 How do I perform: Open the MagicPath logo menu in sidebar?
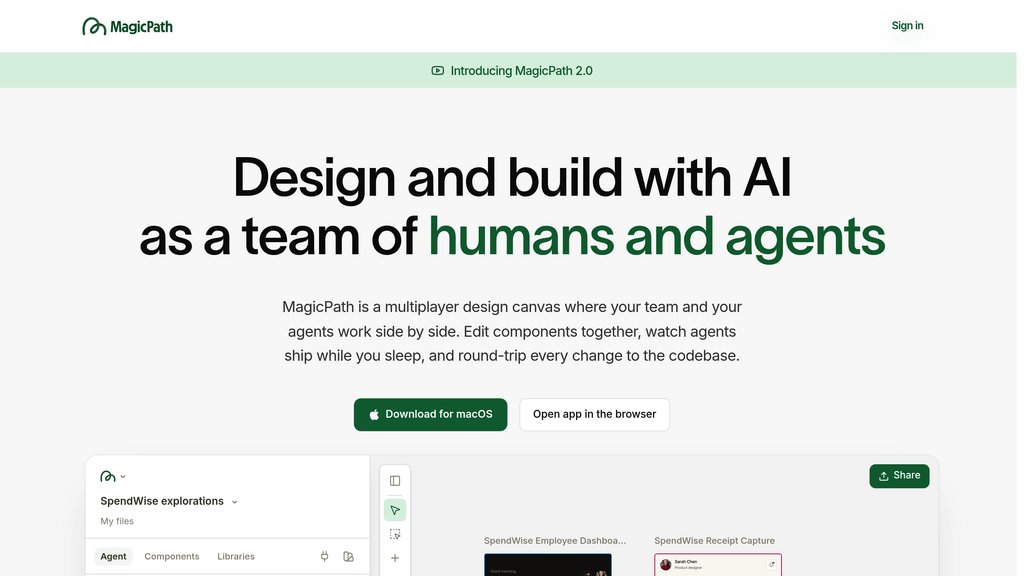(112, 476)
